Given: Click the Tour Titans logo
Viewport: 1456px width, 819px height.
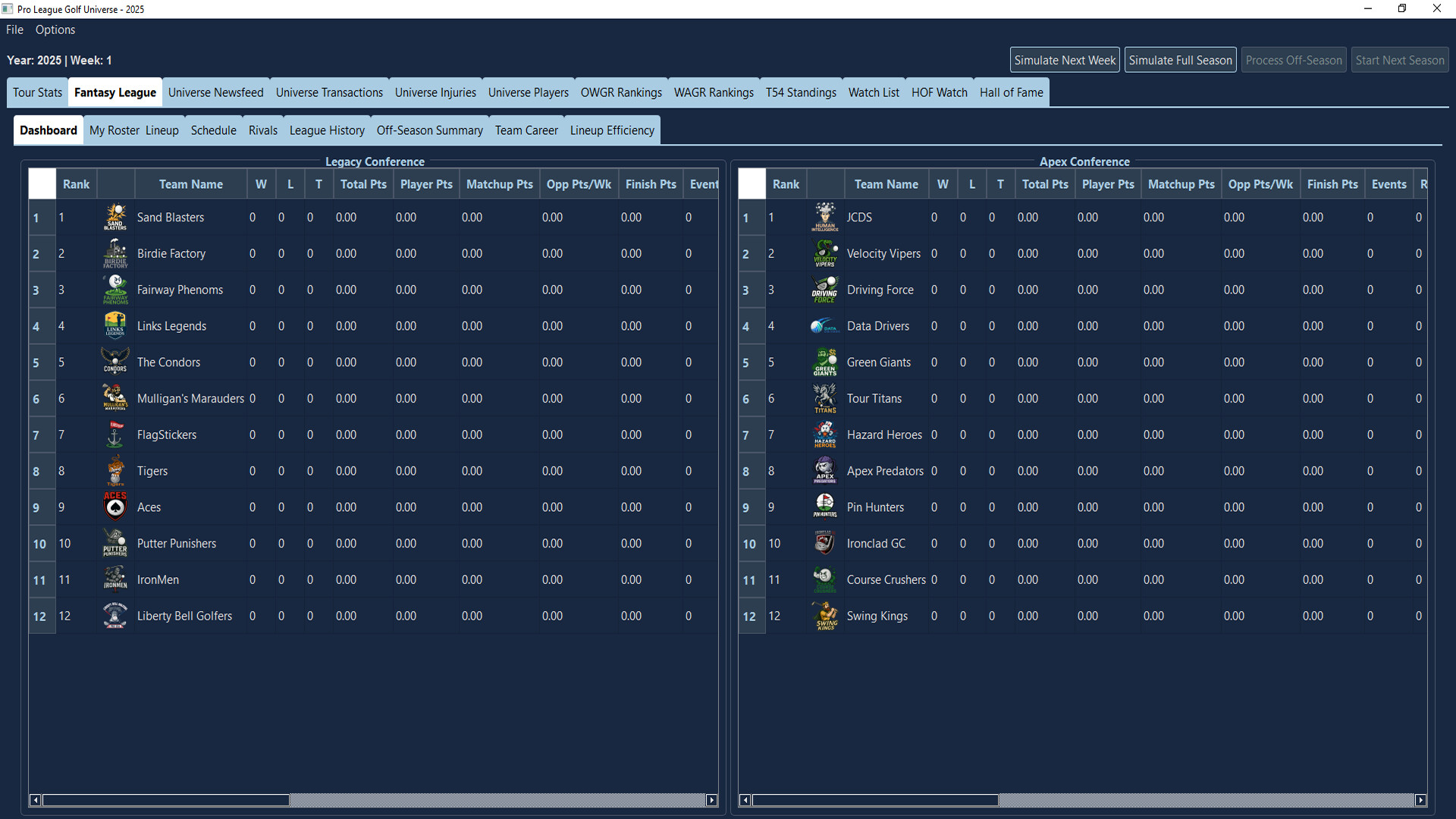Looking at the screenshot, I should pyautogui.click(x=825, y=398).
